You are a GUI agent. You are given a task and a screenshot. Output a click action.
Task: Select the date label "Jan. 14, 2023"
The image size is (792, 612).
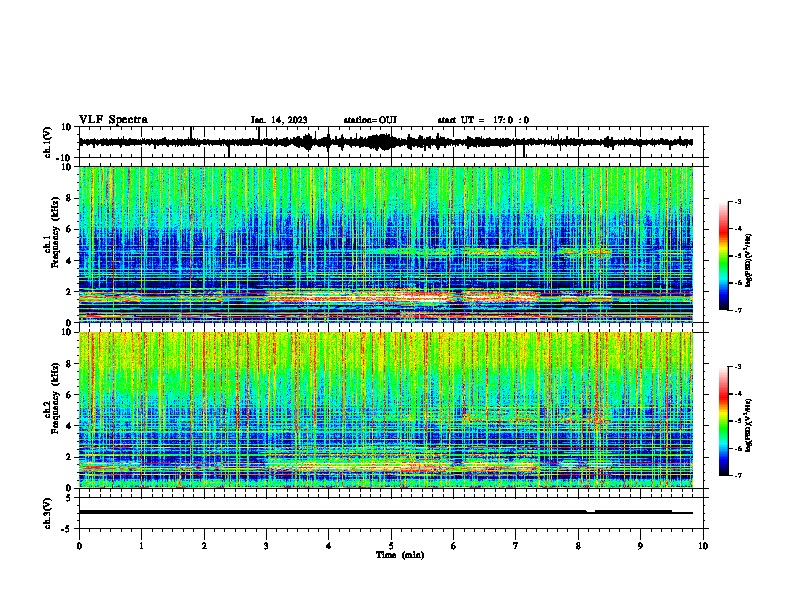click(279, 120)
